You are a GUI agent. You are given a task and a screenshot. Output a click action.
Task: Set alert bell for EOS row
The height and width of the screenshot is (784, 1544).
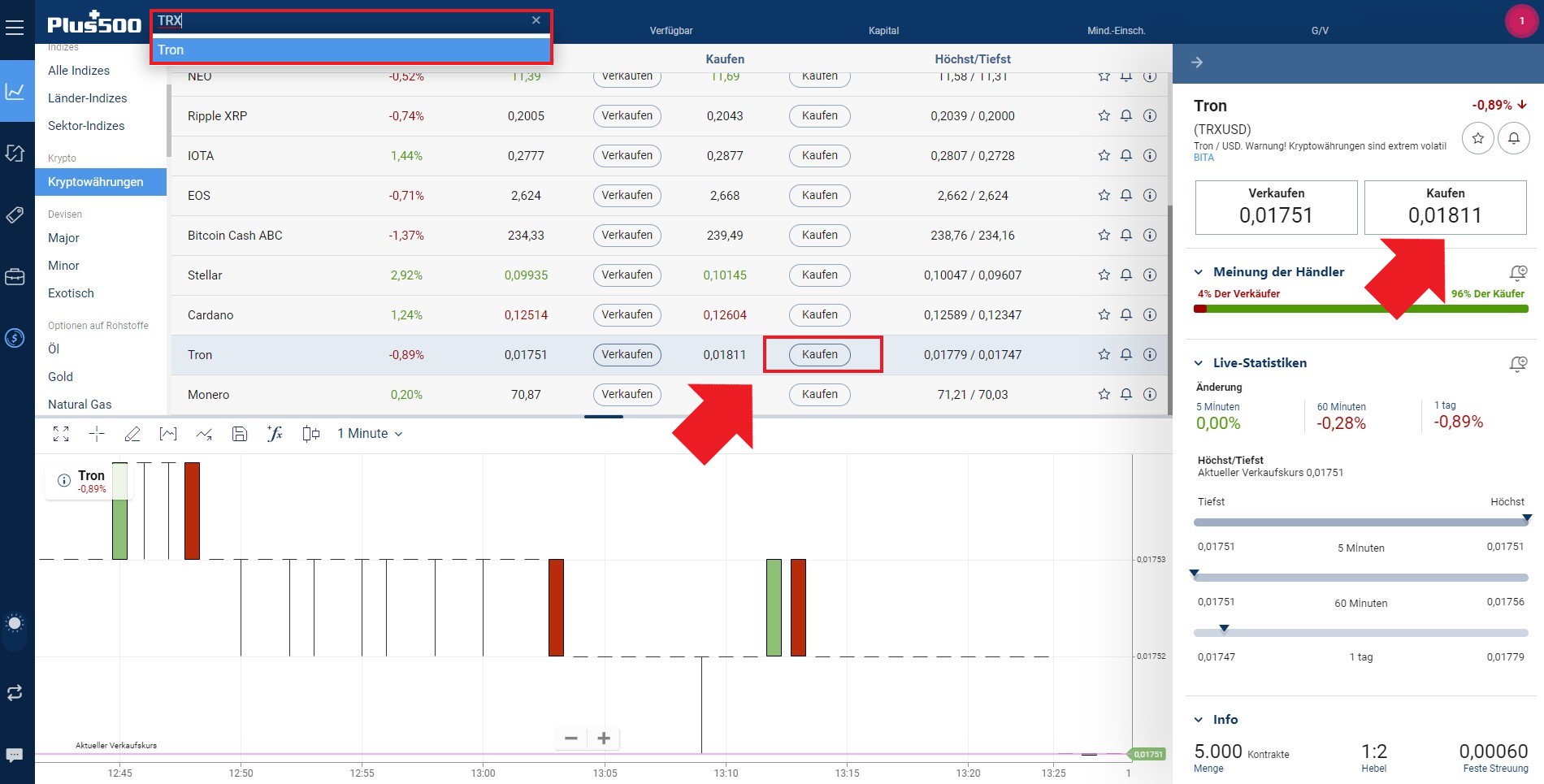1126,196
